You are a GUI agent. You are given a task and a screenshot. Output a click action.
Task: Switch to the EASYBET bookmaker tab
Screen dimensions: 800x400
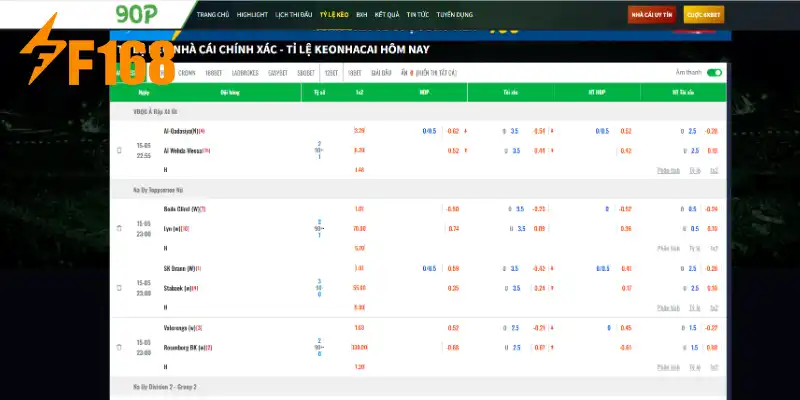pos(278,73)
